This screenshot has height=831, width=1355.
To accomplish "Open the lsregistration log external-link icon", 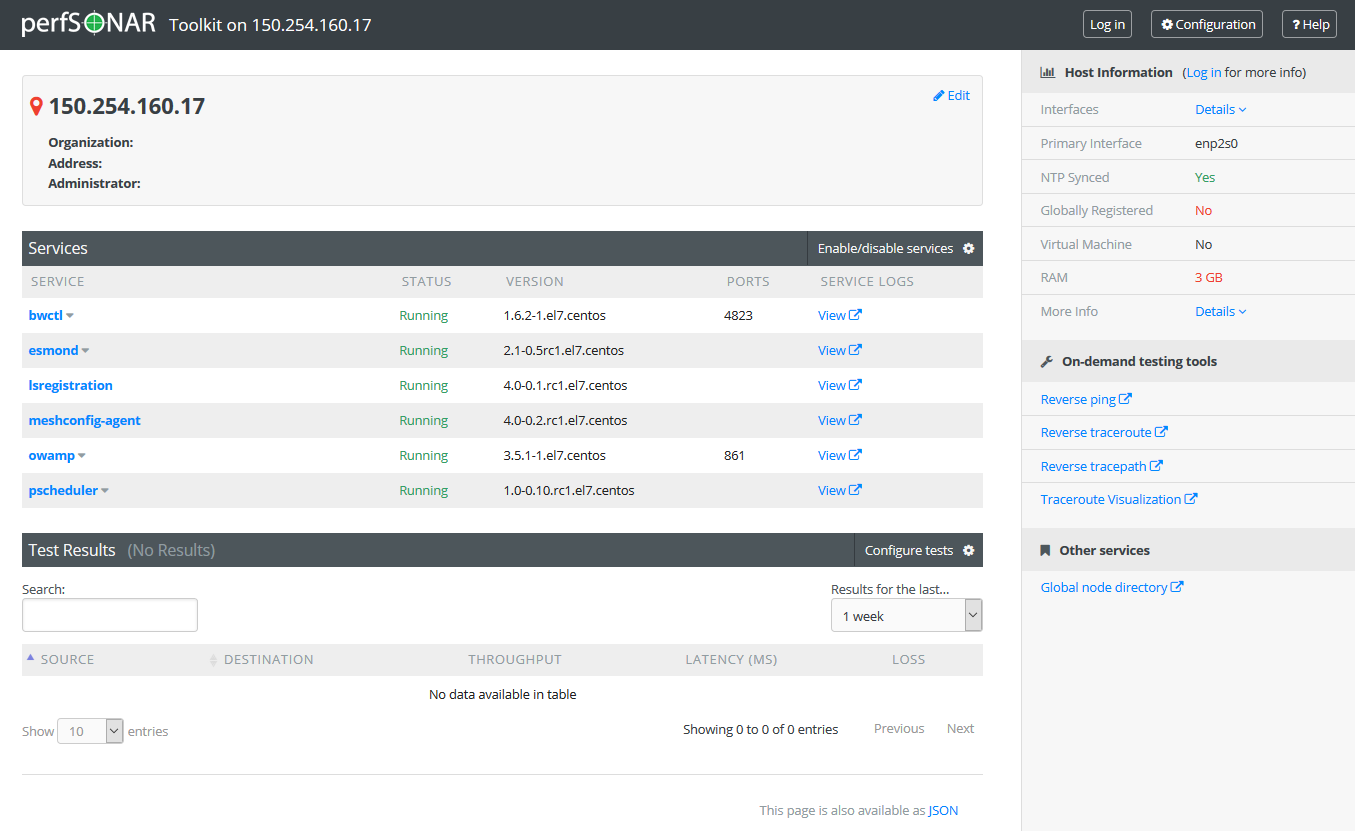I will click(856, 385).
